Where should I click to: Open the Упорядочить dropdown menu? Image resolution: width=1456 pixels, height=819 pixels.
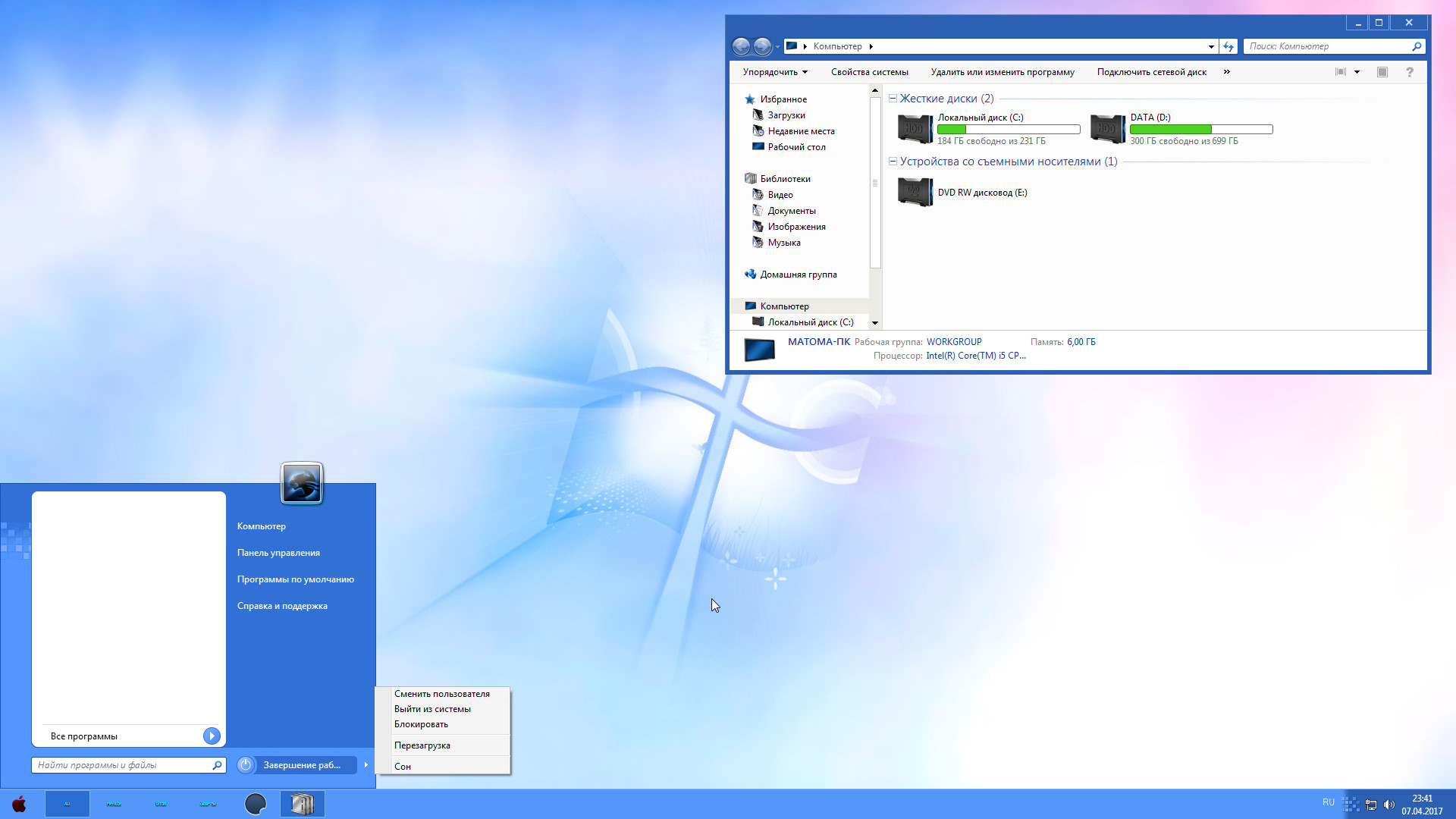[775, 72]
